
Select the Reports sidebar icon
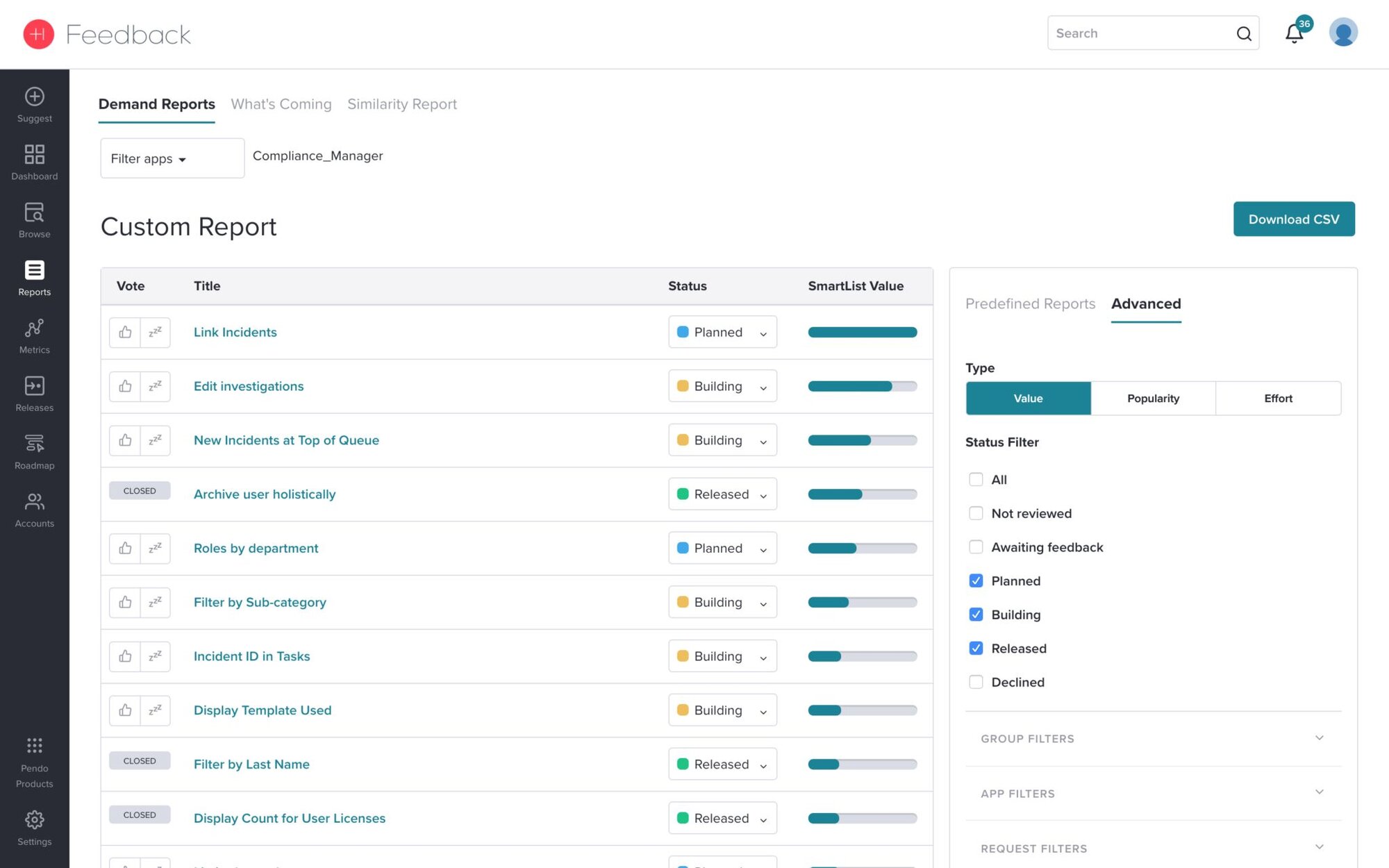point(35,278)
